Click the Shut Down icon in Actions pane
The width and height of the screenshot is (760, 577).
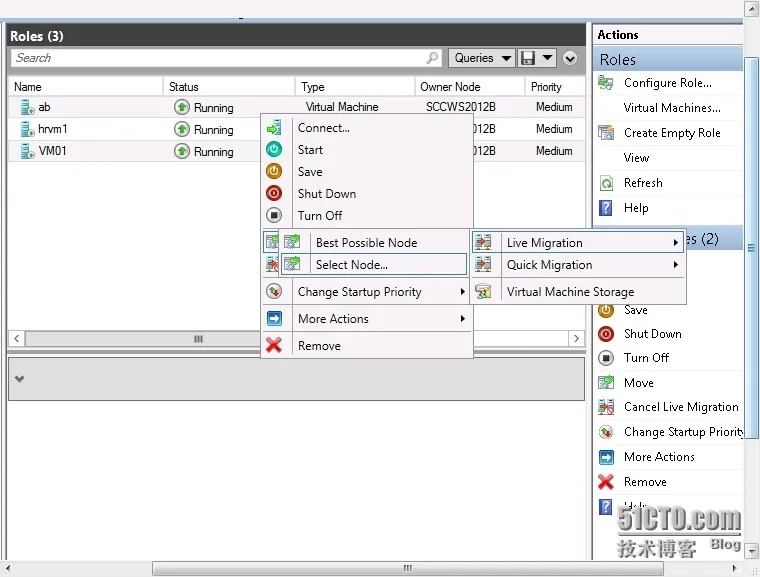click(606, 334)
